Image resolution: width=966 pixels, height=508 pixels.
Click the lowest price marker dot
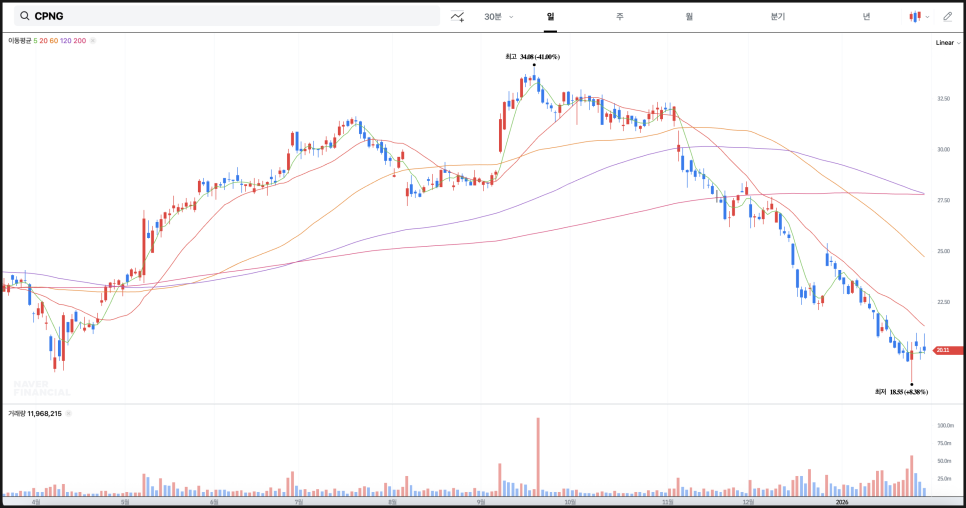(x=911, y=383)
